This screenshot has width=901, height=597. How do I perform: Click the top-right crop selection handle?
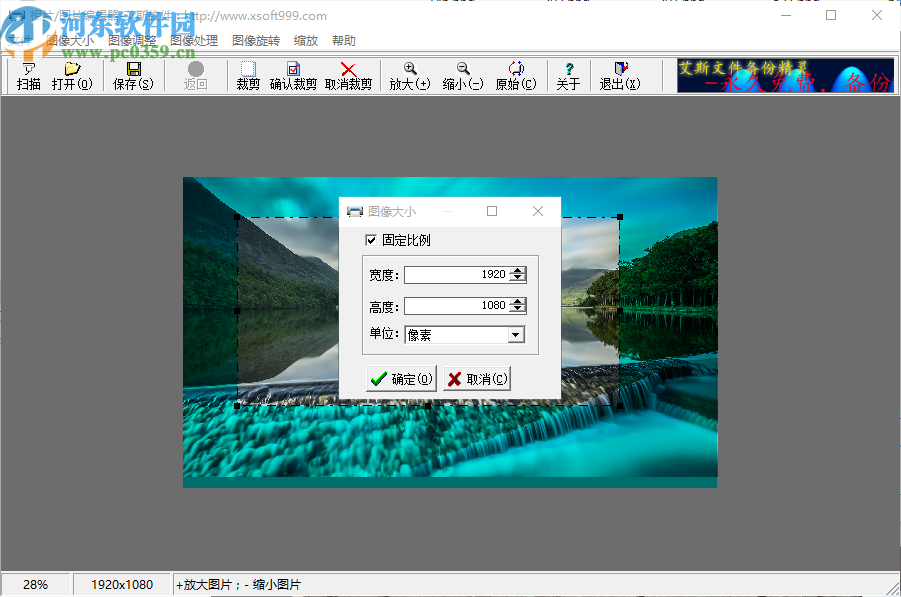pyautogui.click(x=620, y=217)
